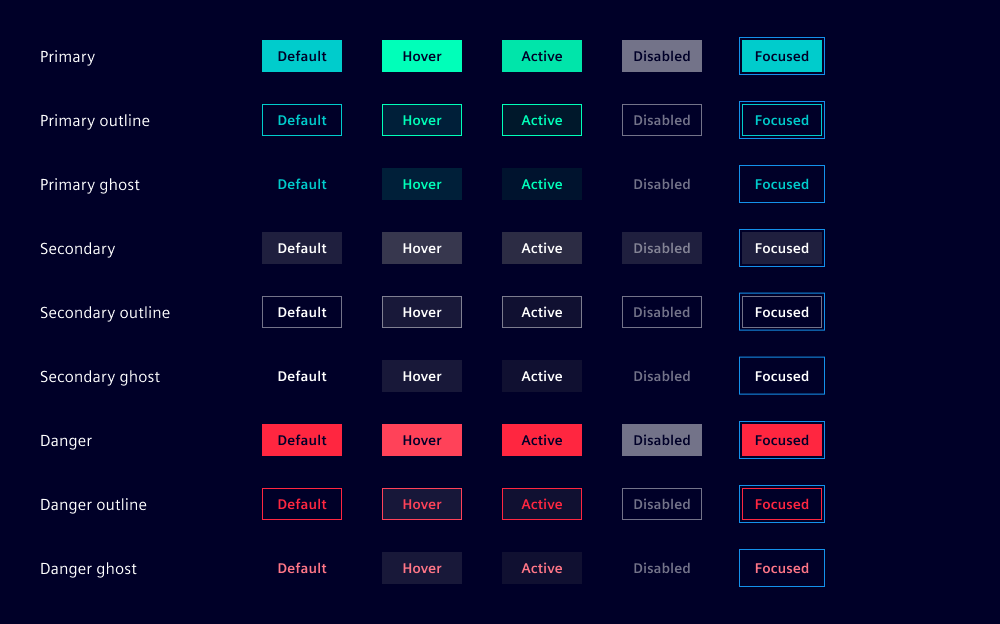Click the Primary Focused button
Screen dimensions: 1000x624
(x=782, y=56)
